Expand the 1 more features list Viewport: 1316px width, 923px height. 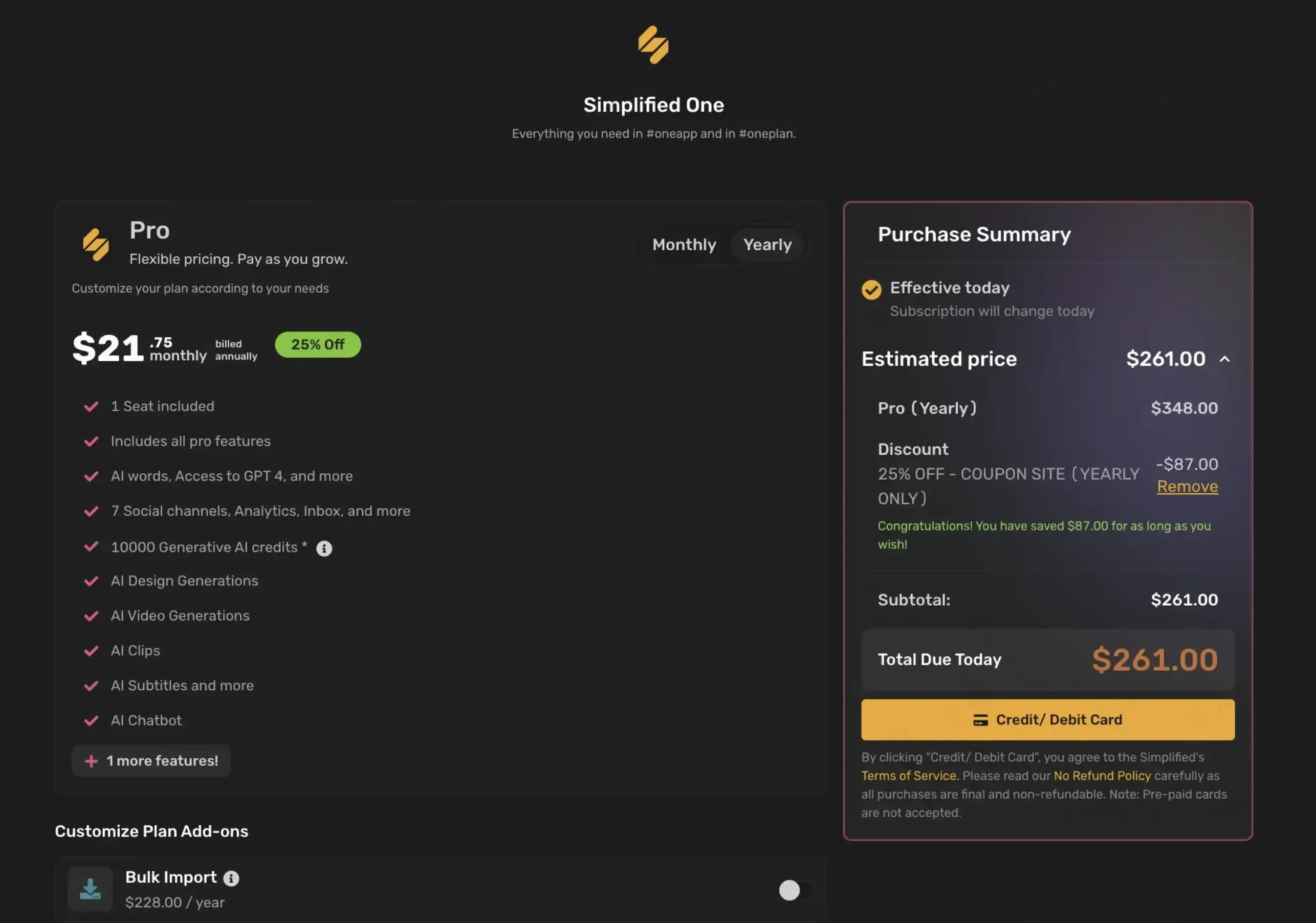[x=151, y=761]
